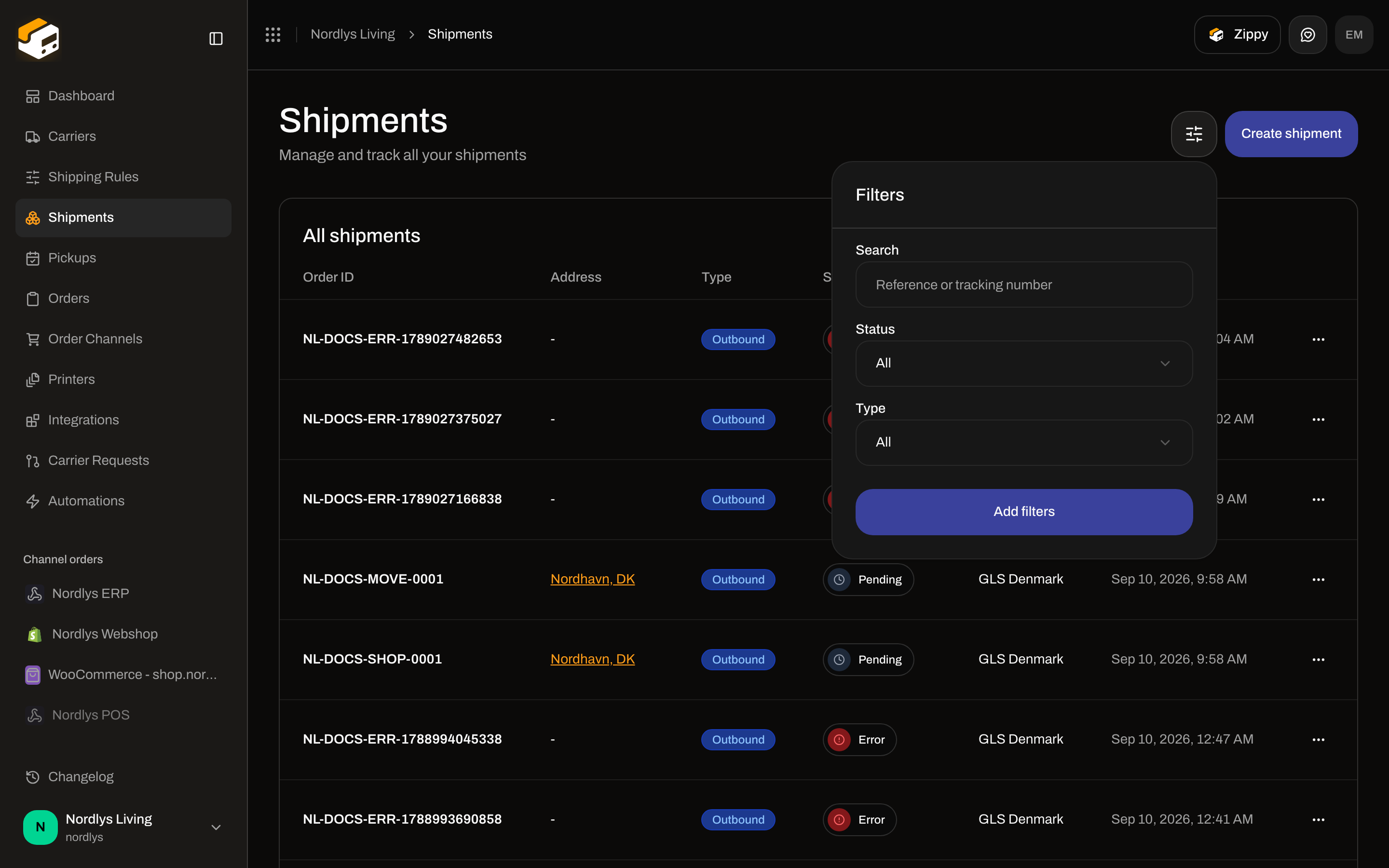Click Nordlys POS webhook icon

point(34,715)
